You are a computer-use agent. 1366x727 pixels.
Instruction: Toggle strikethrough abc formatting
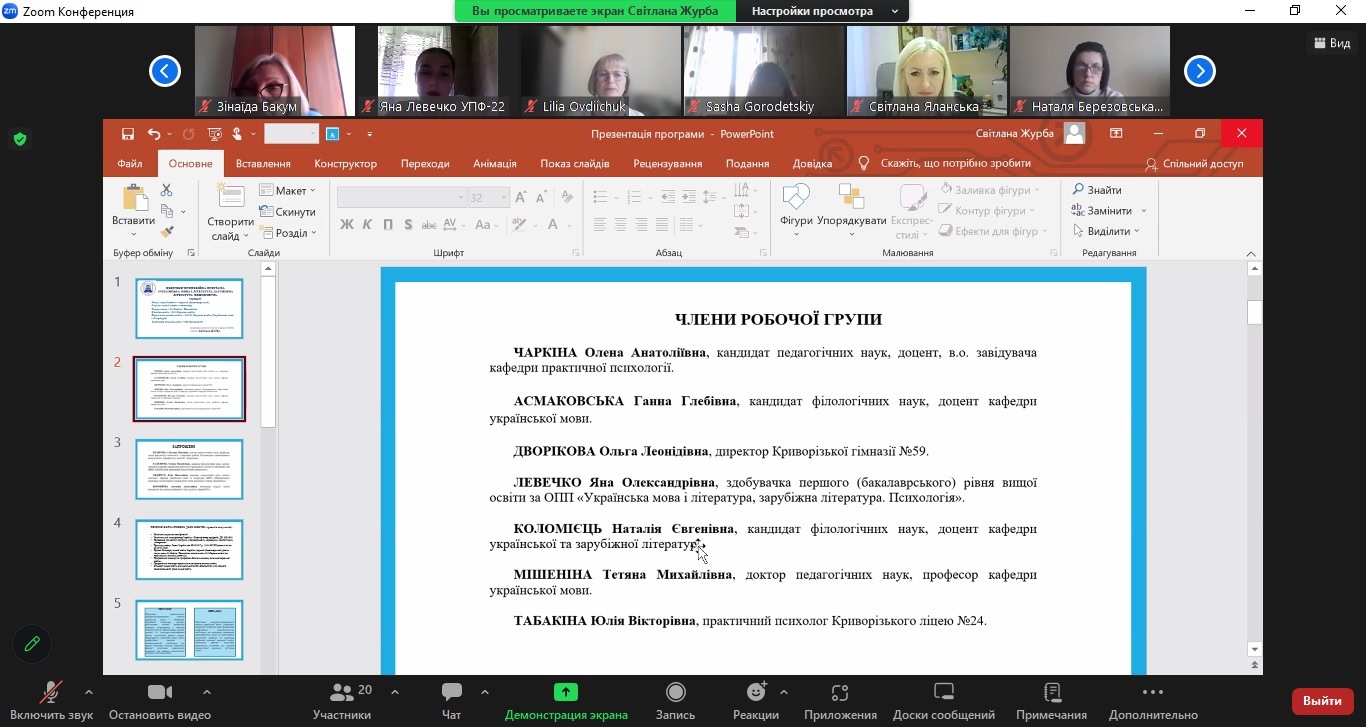point(431,224)
